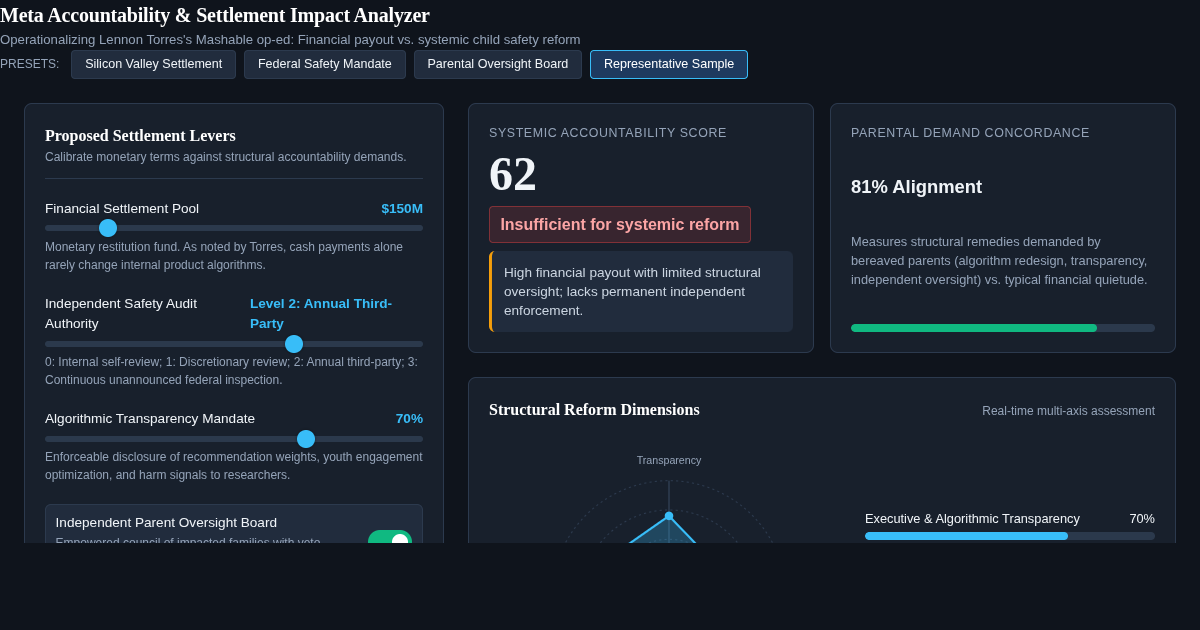Viewport: 1200px width, 630px height.
Task: Apply the Silicon Valley Settlement preset
Action: [x=153, y=64]
